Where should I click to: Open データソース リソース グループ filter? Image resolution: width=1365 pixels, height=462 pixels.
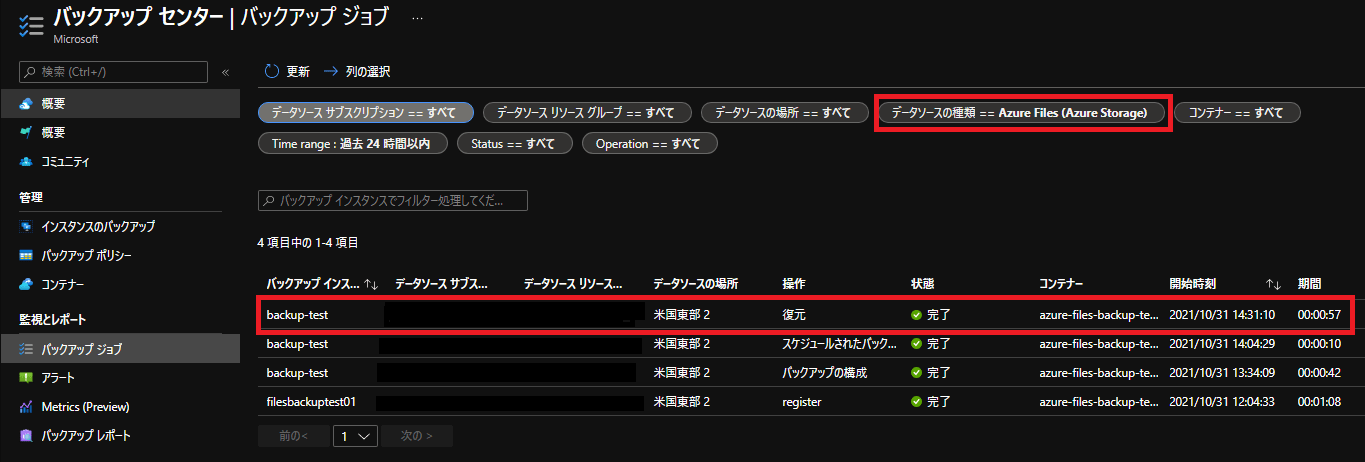click(586, 113)
